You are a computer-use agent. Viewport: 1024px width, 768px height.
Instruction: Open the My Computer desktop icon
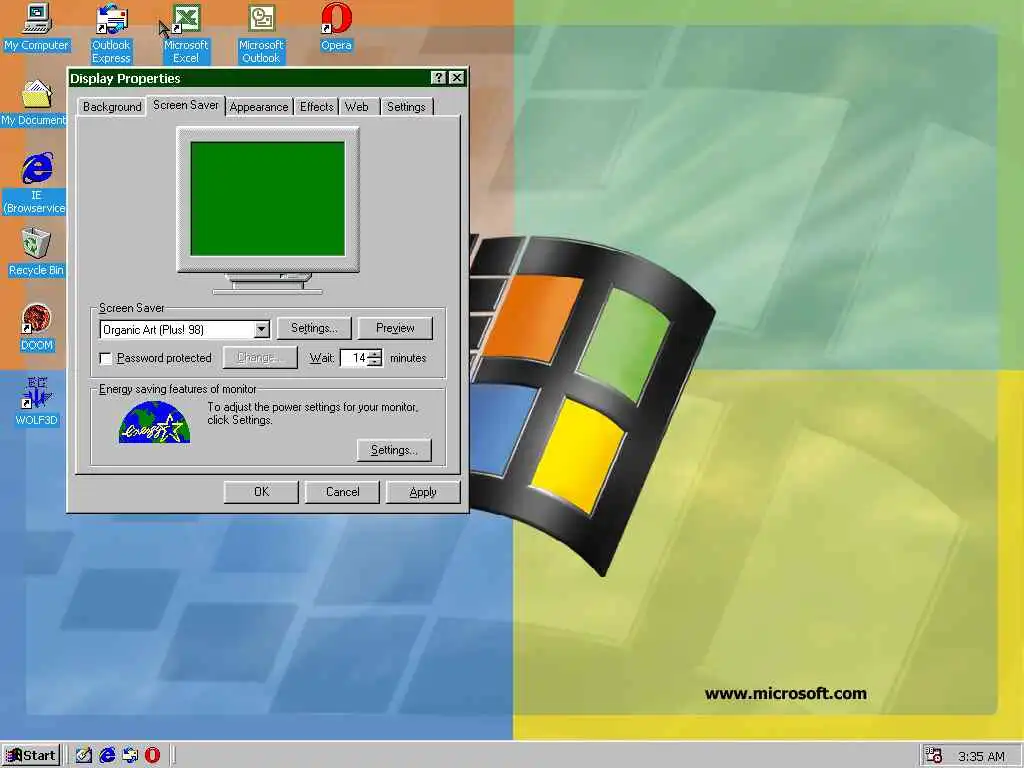pyautogui.click(x=36, y=27)
